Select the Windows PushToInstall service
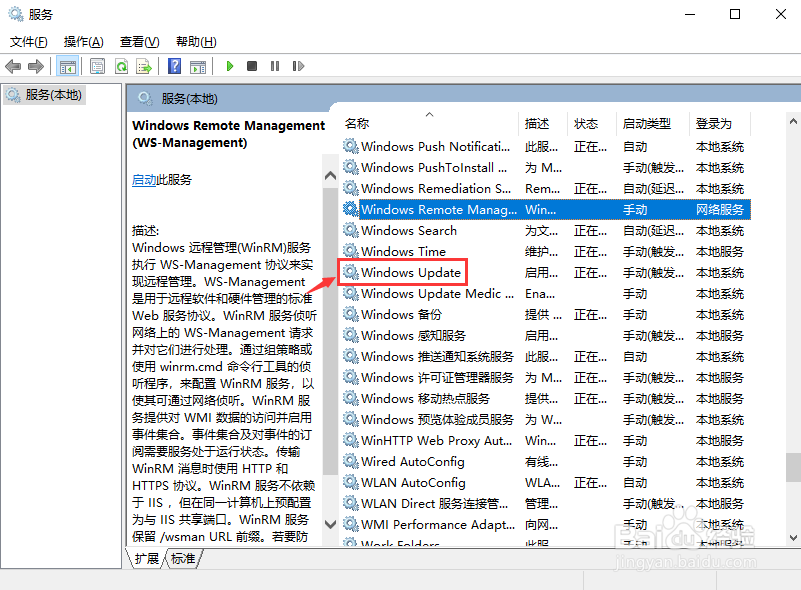Image resolution: width=801 pixels, height=590 pixels. [546, 168]
